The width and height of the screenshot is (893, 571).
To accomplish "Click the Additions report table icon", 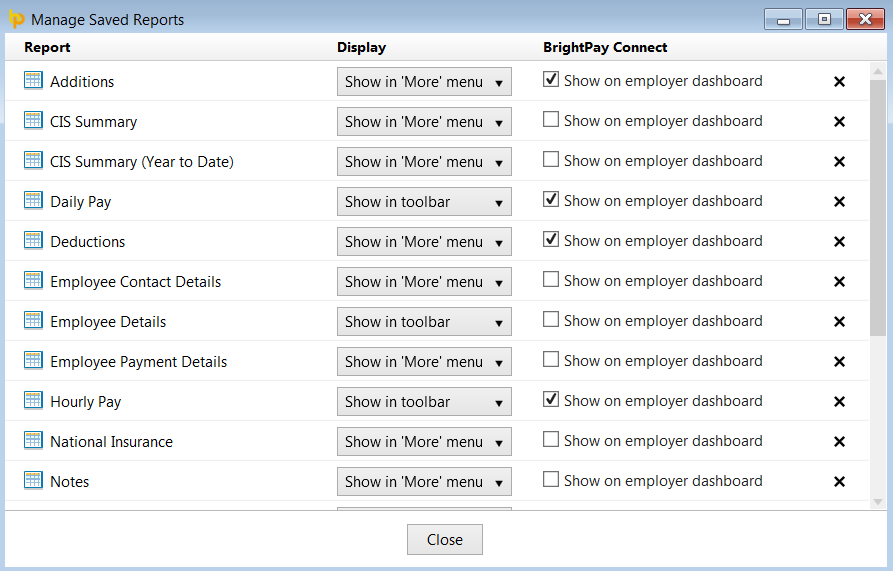I will (33, 80).
